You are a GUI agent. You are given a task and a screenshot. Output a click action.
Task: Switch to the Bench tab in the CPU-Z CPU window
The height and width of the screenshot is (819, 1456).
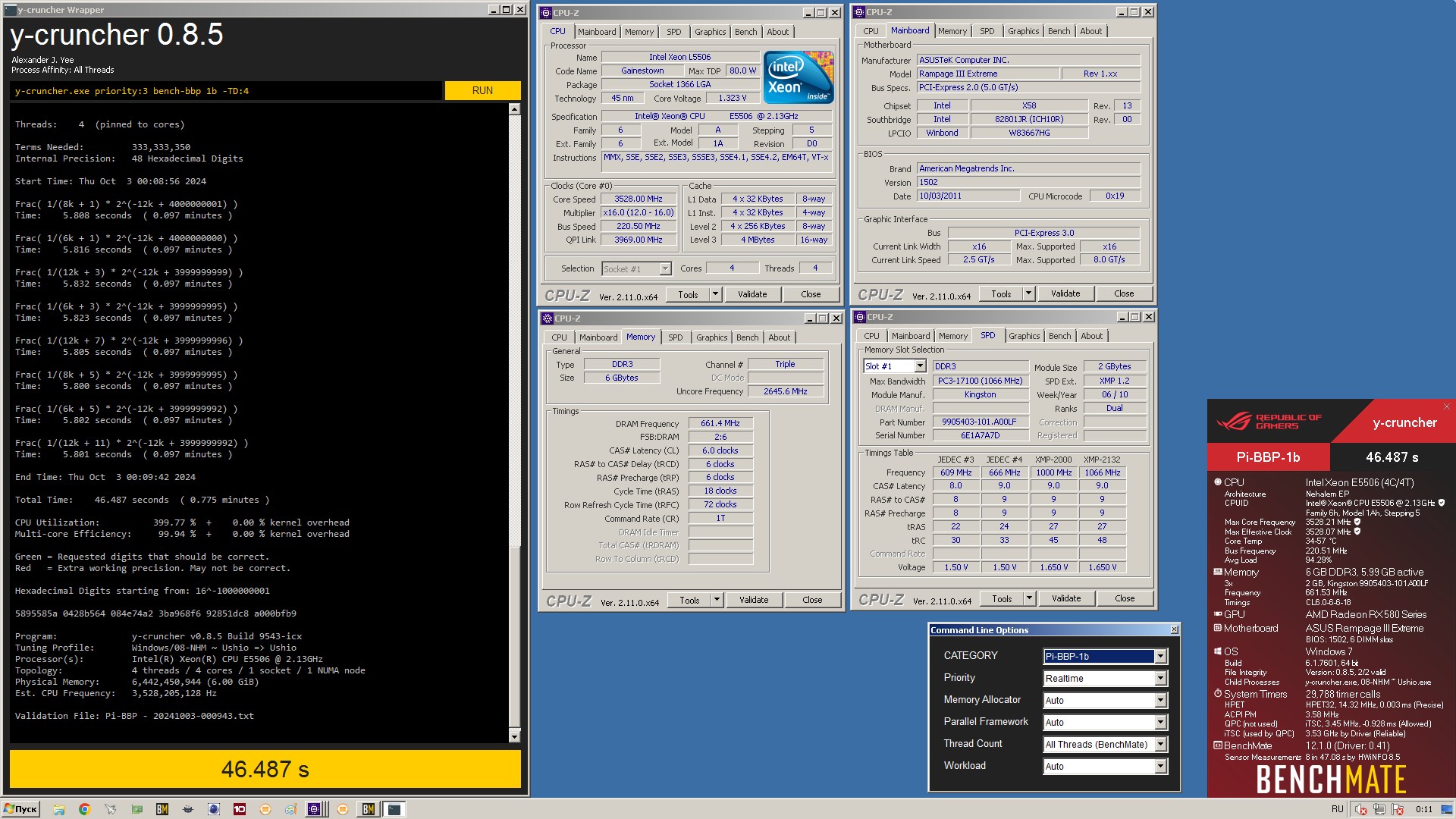[x=746, y=32]
